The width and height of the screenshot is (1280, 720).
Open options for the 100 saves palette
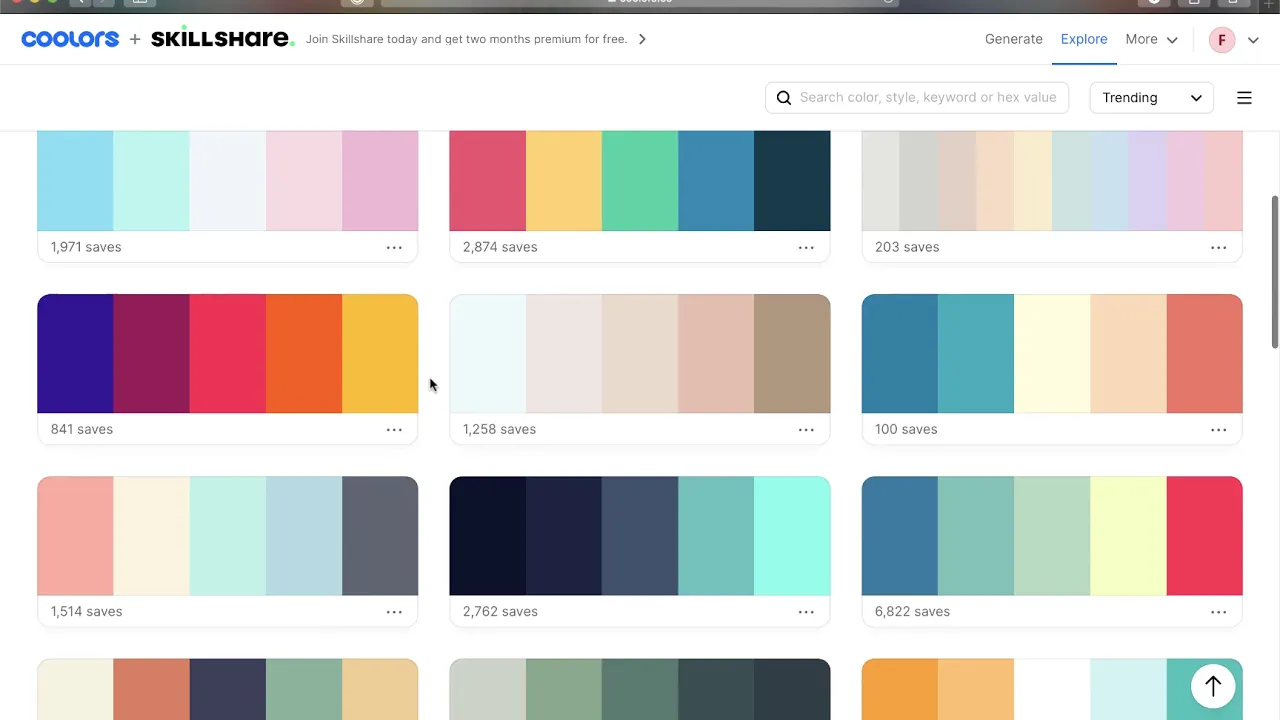pyautogui.click(x=1218, y=429)
